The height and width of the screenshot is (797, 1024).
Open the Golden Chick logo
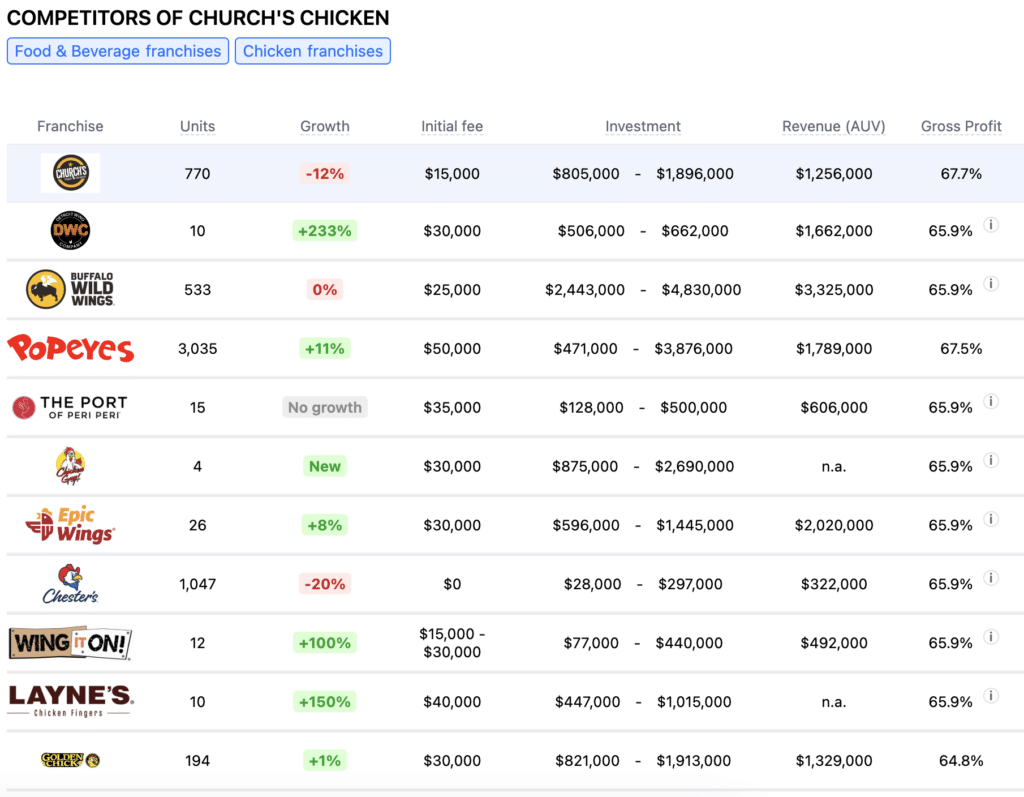coord(71,760)
